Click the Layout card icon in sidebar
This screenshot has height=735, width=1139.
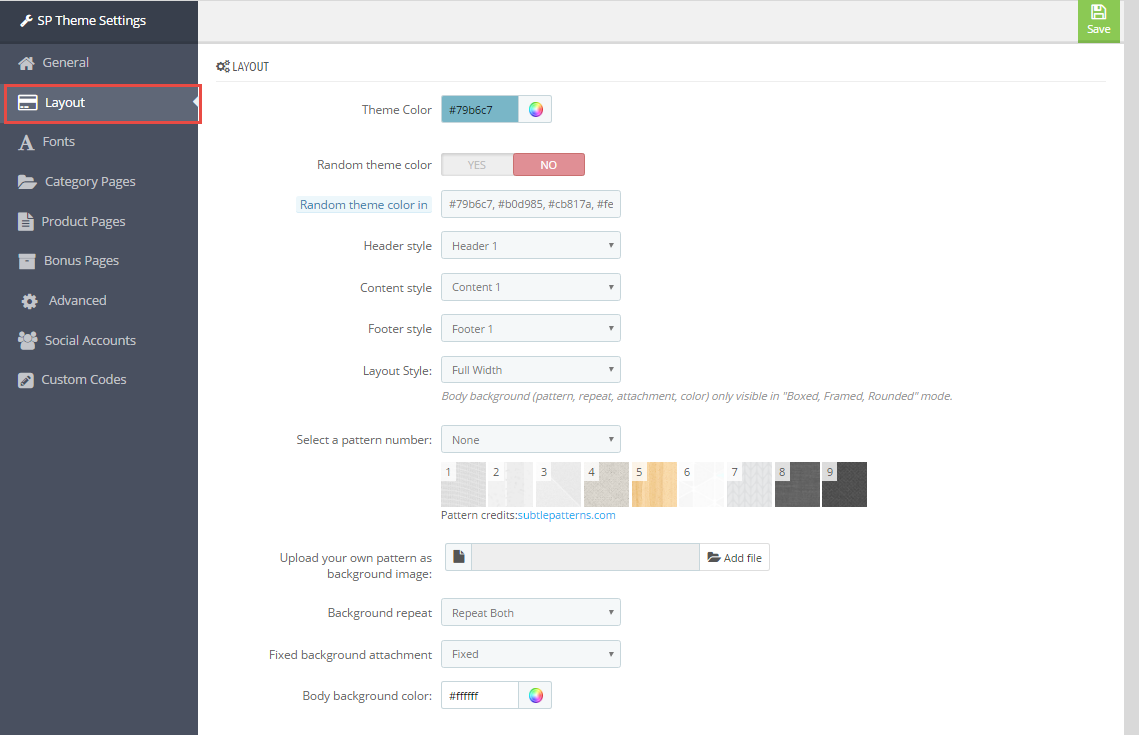click(x=28, y=102)
